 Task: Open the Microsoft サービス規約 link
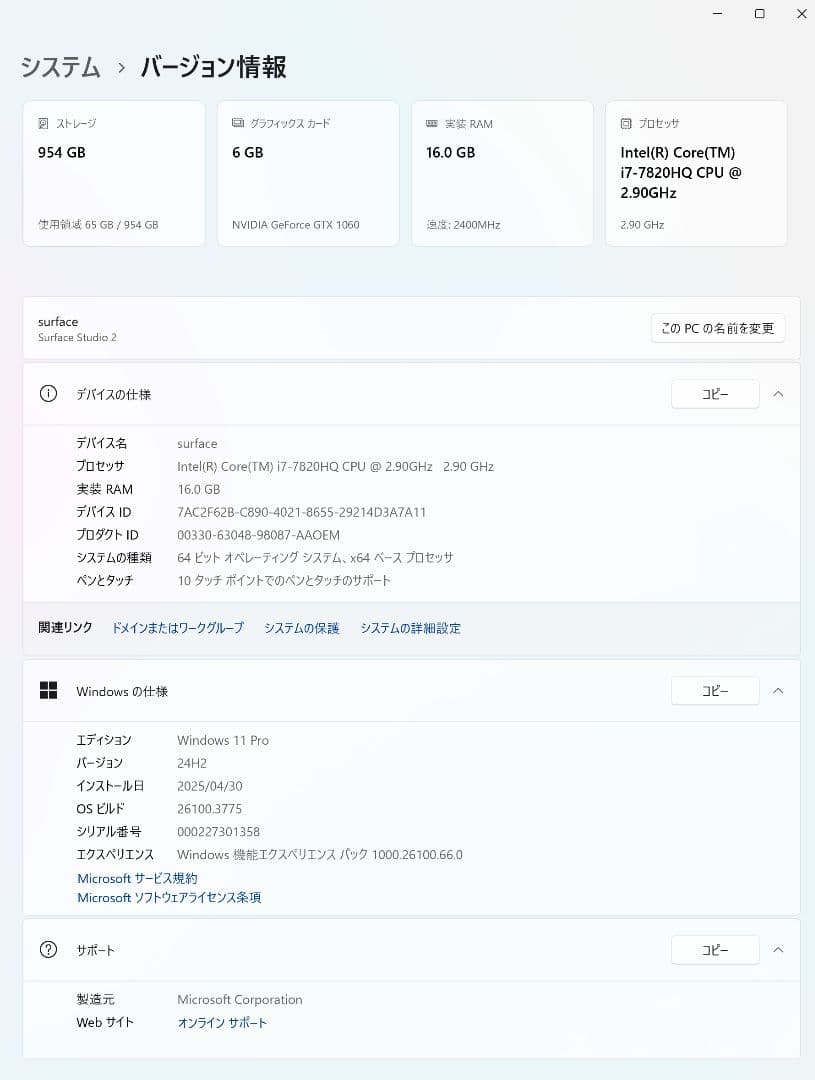tap(137, 878)
